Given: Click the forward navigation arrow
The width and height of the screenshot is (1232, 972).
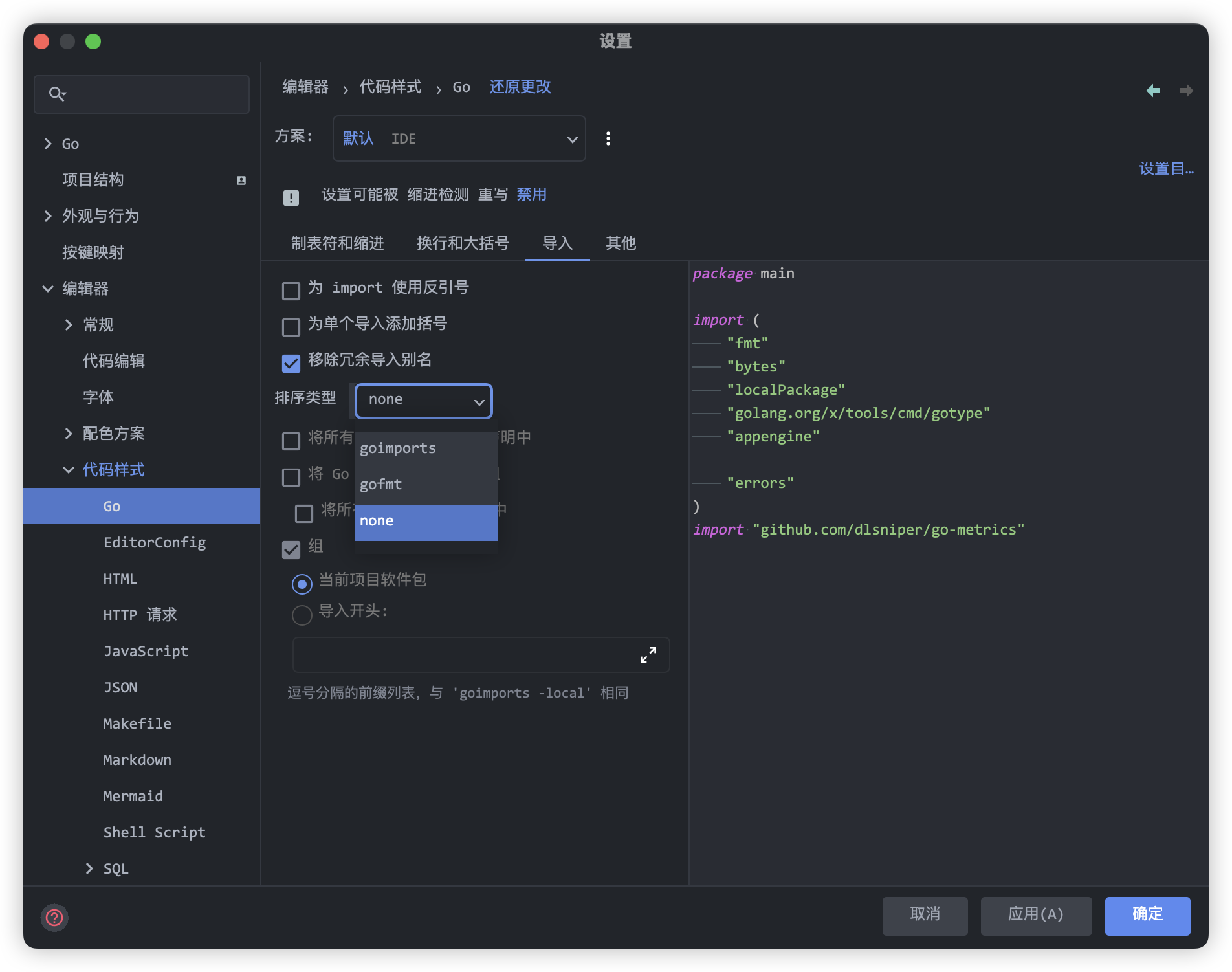Looking at the screenshot, I should [x=1185, y=91].
